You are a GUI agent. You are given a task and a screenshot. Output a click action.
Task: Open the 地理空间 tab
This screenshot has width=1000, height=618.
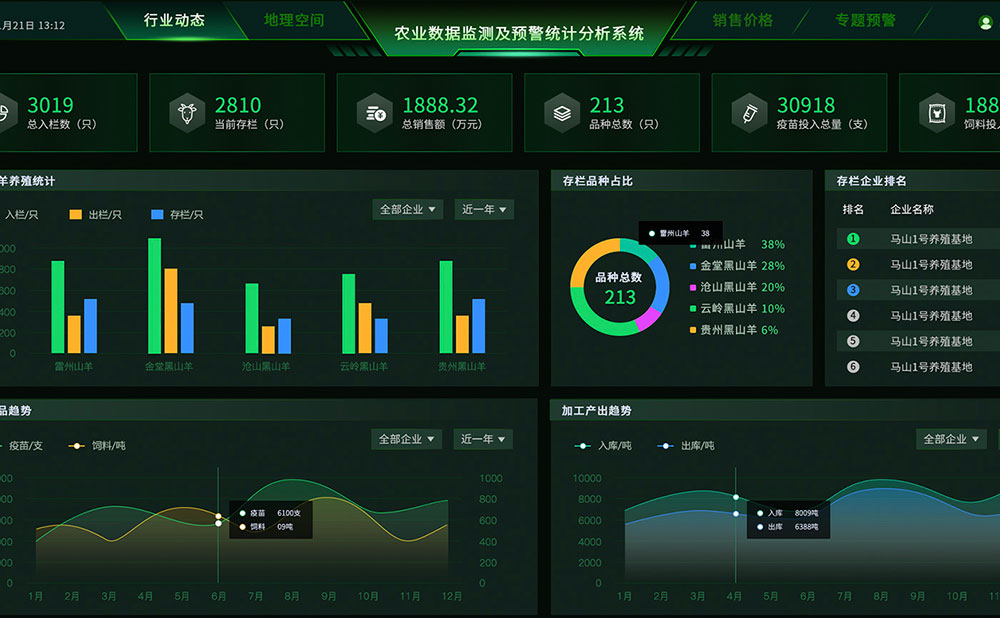296,18
